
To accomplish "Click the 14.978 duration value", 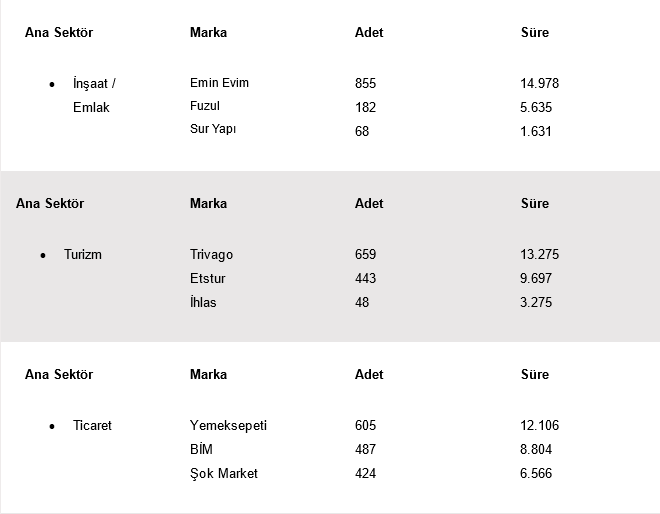I will pyautogui.click(x=540, y=83).
